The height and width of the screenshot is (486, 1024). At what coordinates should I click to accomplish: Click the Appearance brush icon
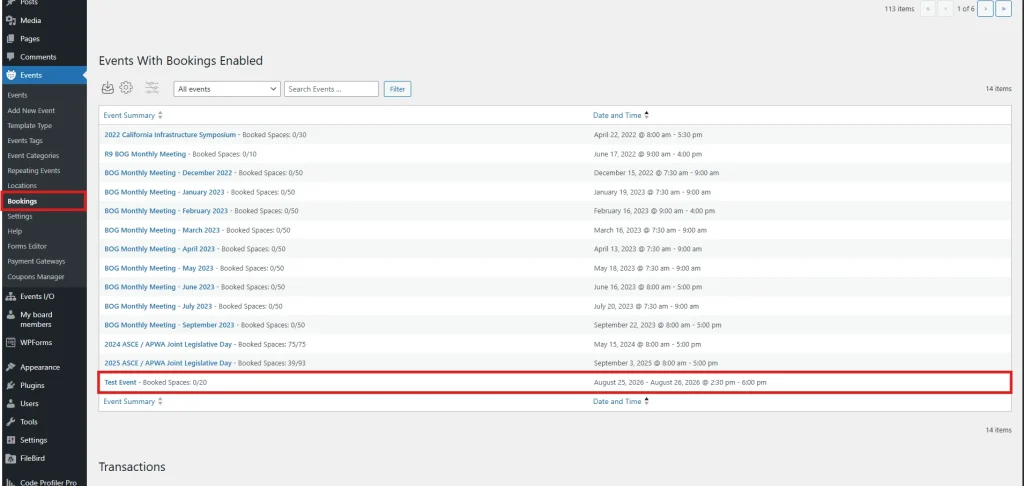(x=10, y=367)
